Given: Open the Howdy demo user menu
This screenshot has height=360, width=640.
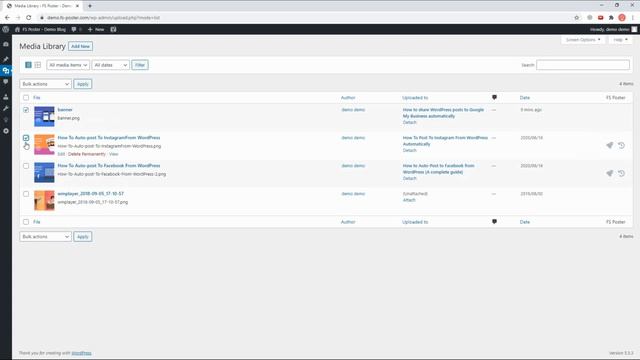Looking at the screenshot, I should pyautogui.click(x=613, y=29).
